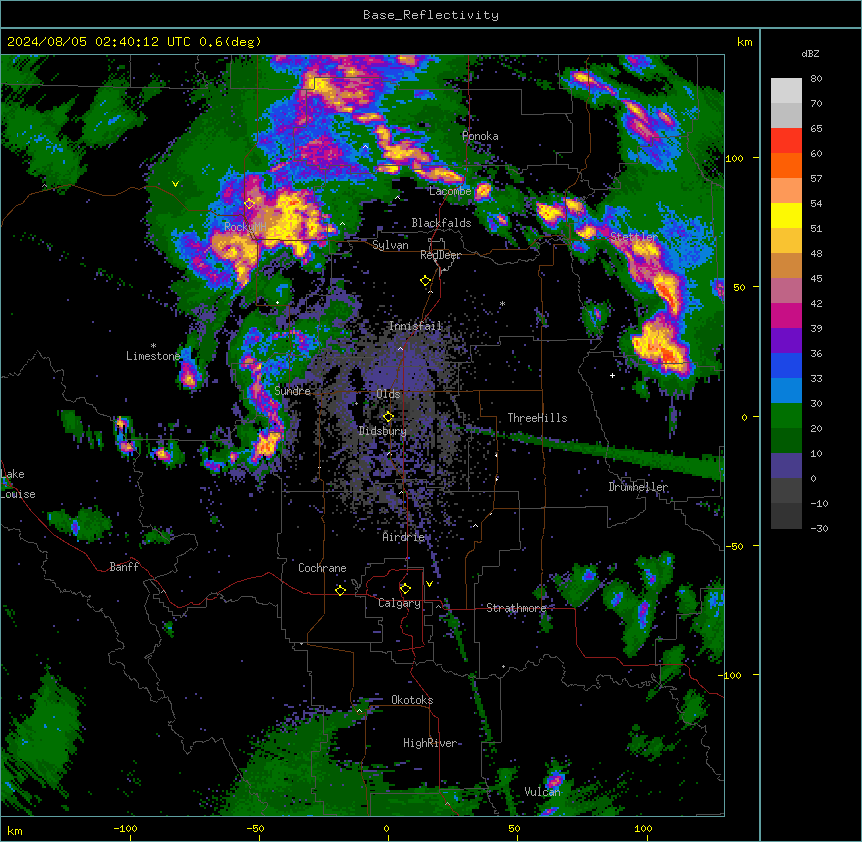Click the Didsbury label
The image size is (862, 842).
[x=383, y=431]
